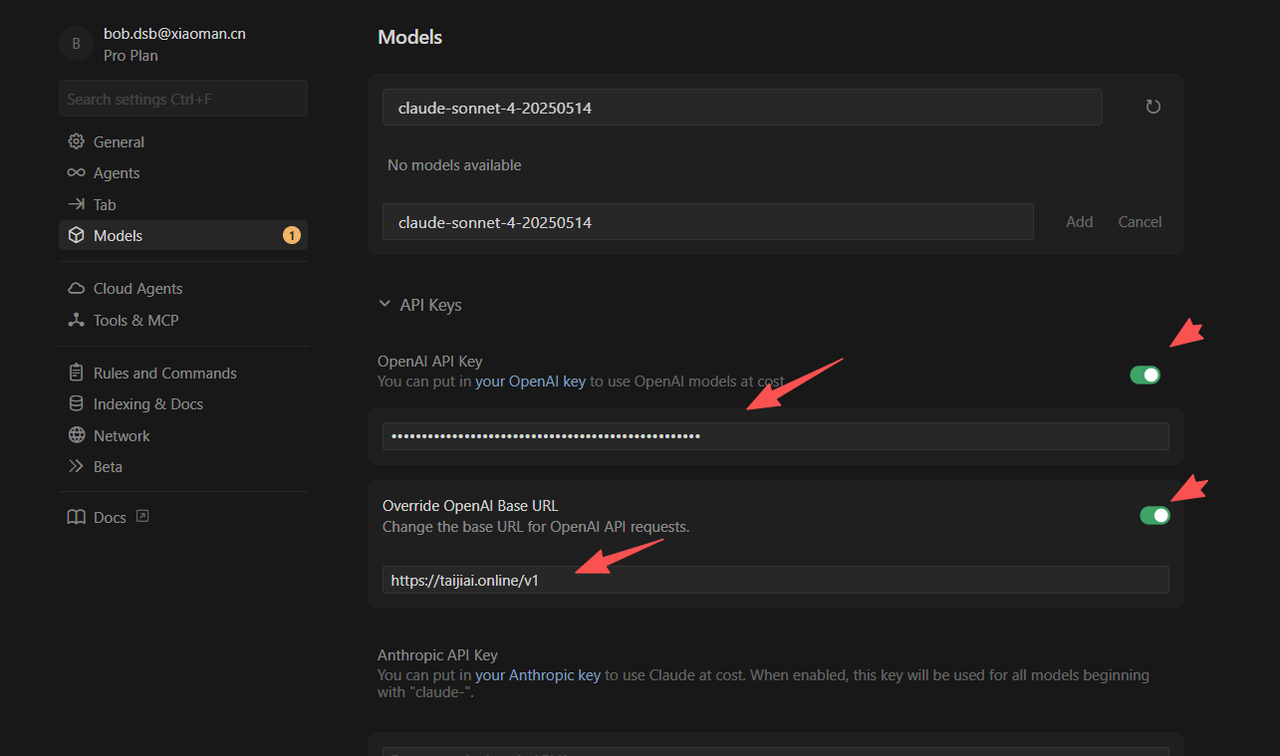Open Tools & MCP settings
1280x756 pixels.
tap(183, 320)
